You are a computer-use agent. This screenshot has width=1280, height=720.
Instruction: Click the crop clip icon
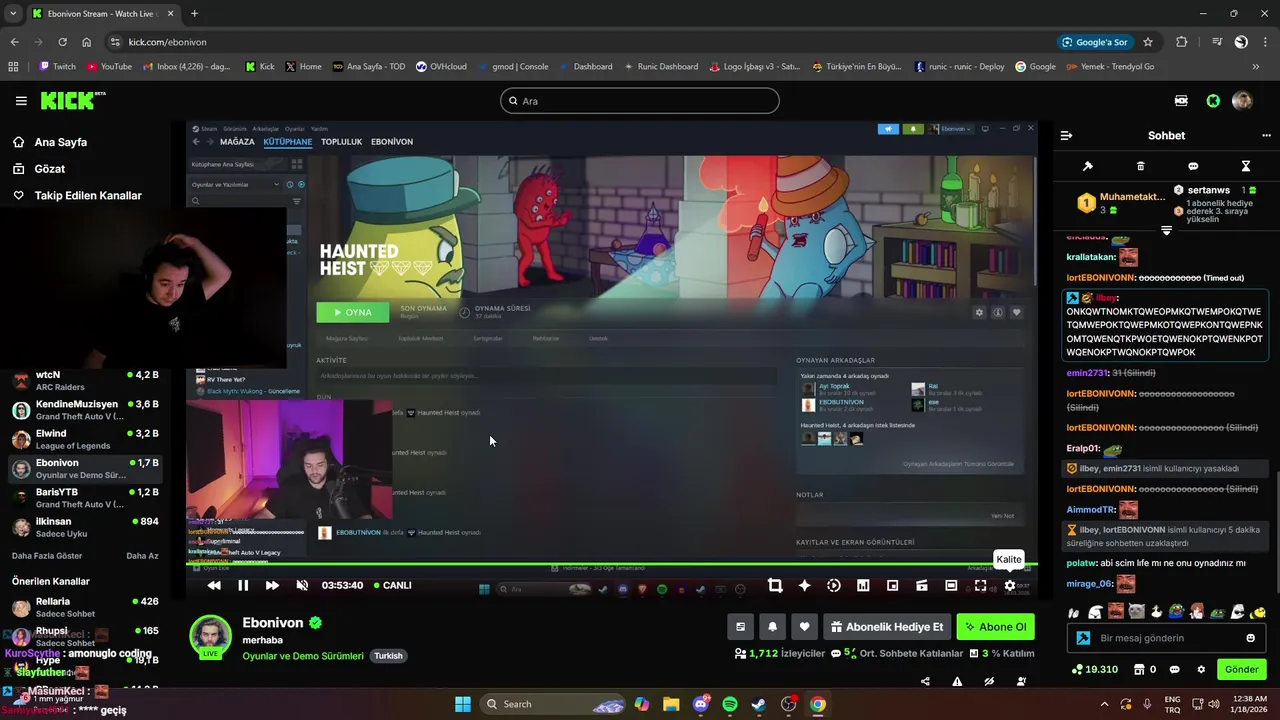775,586
